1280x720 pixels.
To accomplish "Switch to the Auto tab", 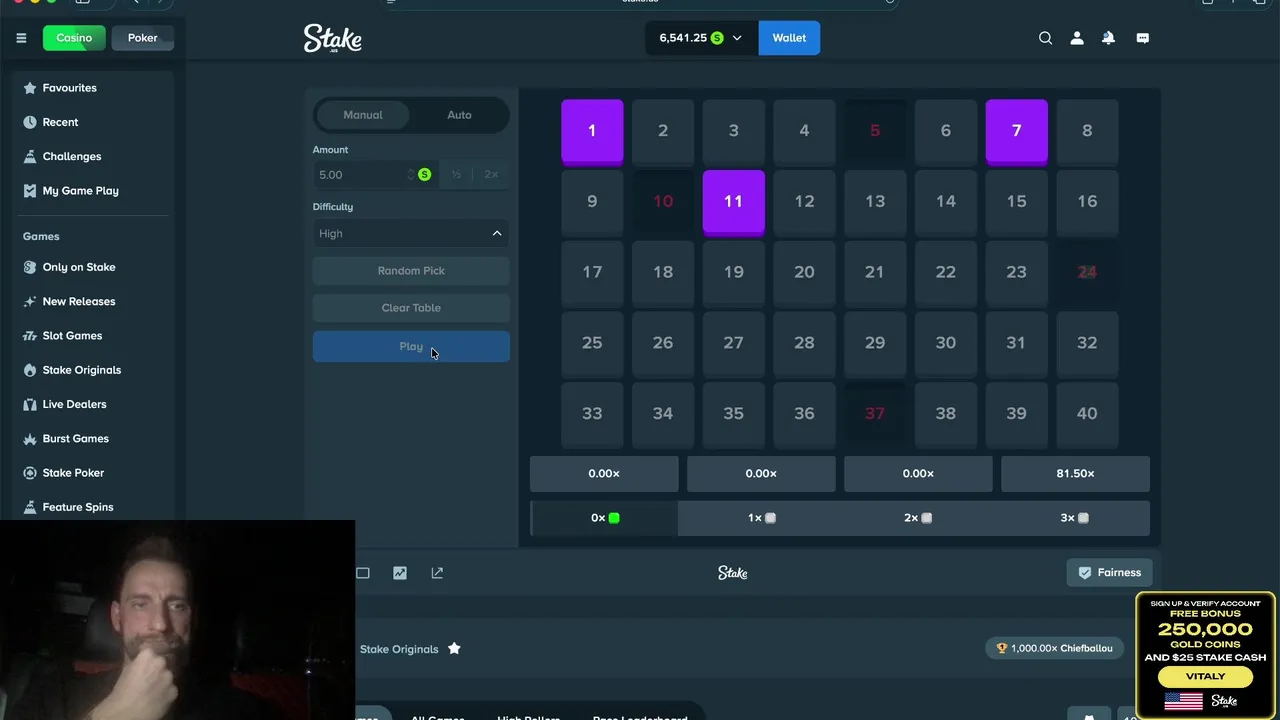I will 459,115.
